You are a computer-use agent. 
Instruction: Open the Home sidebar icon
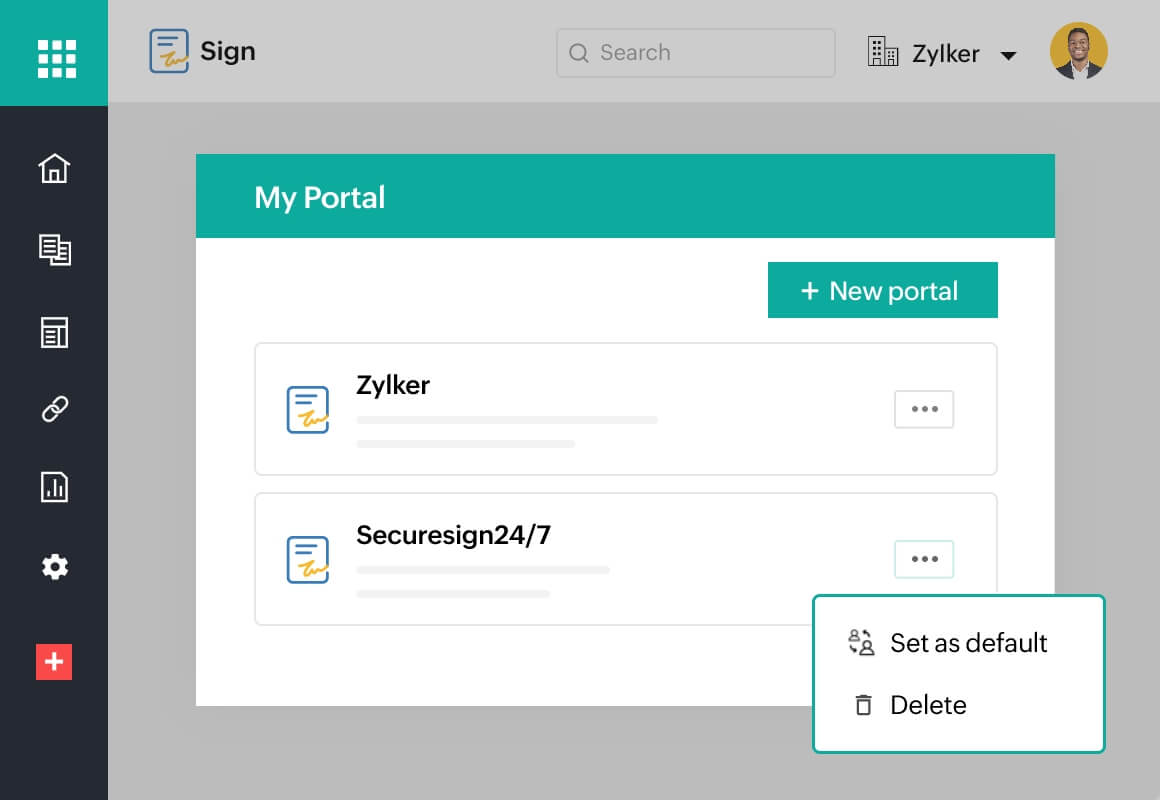54,169
